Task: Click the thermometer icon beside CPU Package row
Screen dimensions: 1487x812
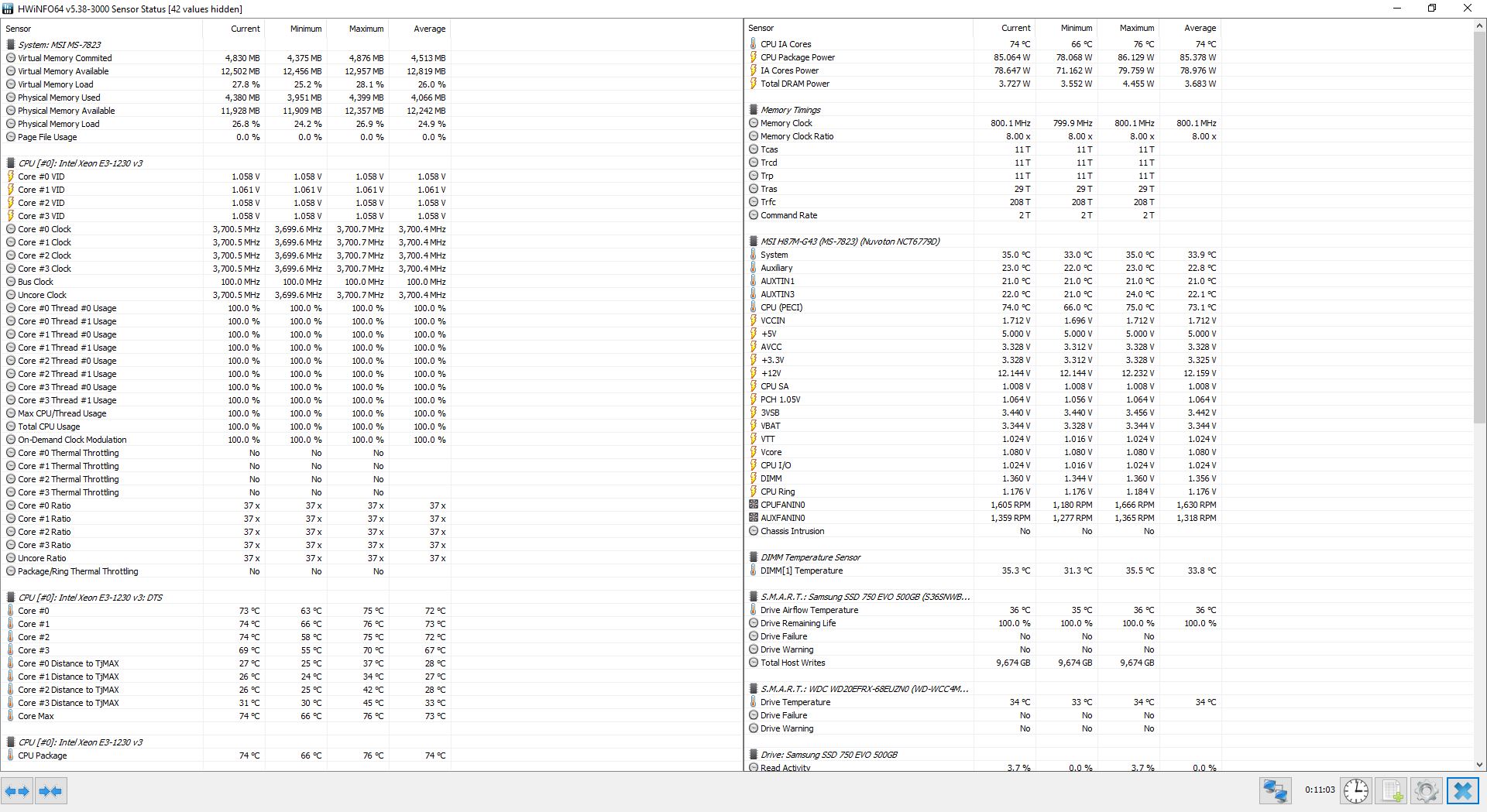Action: click(x=11, y=755)
